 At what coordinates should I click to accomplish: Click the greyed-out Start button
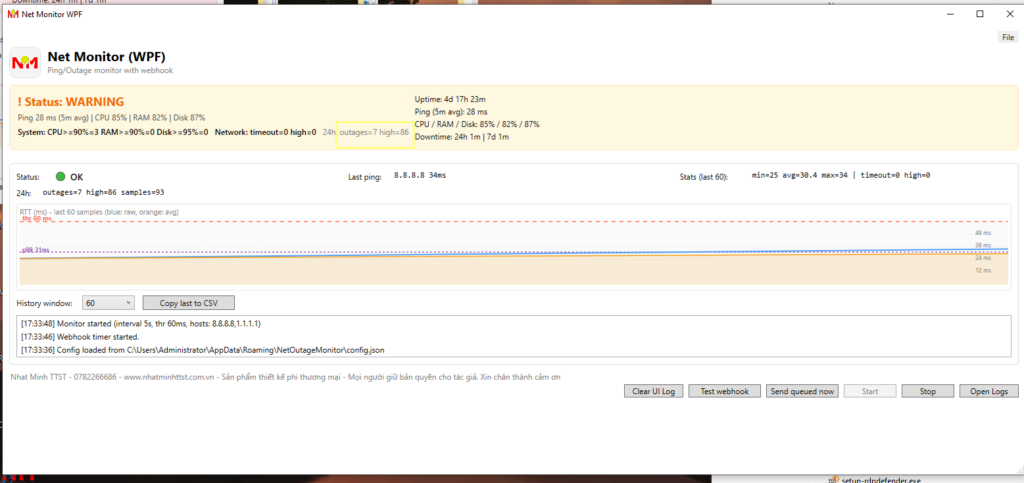[871, 391]
